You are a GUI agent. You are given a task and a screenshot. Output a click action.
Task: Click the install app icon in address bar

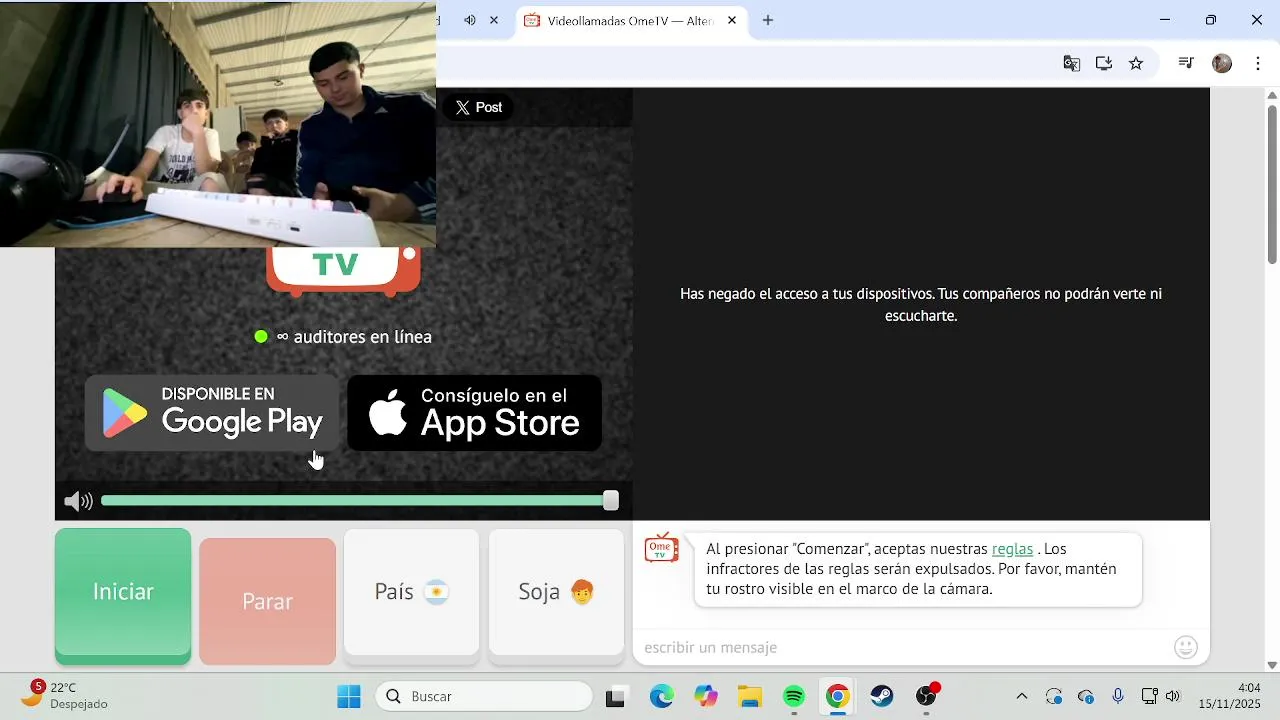pos(1104,63)
